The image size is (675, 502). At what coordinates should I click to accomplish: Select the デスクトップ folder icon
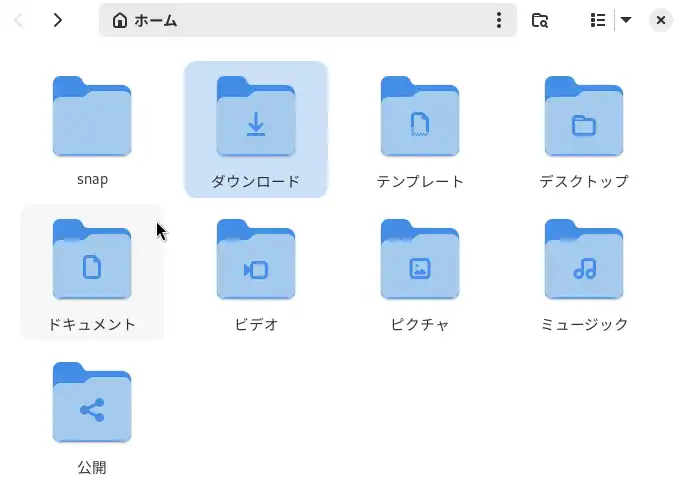[x=584, y=116]
